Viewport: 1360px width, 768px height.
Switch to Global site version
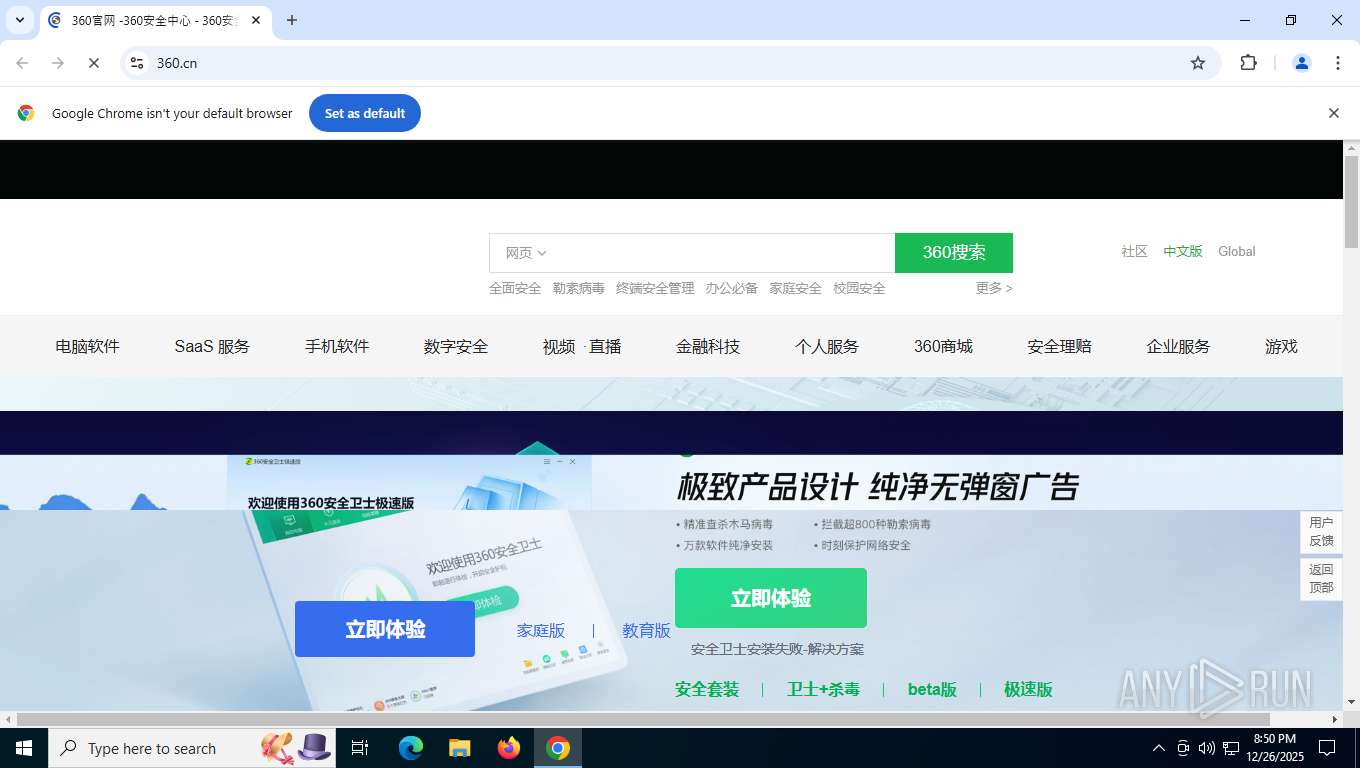point(1237,252)
